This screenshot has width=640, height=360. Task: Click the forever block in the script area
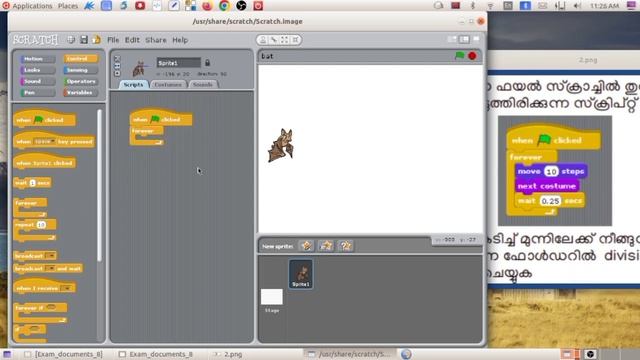coord(147,136)
